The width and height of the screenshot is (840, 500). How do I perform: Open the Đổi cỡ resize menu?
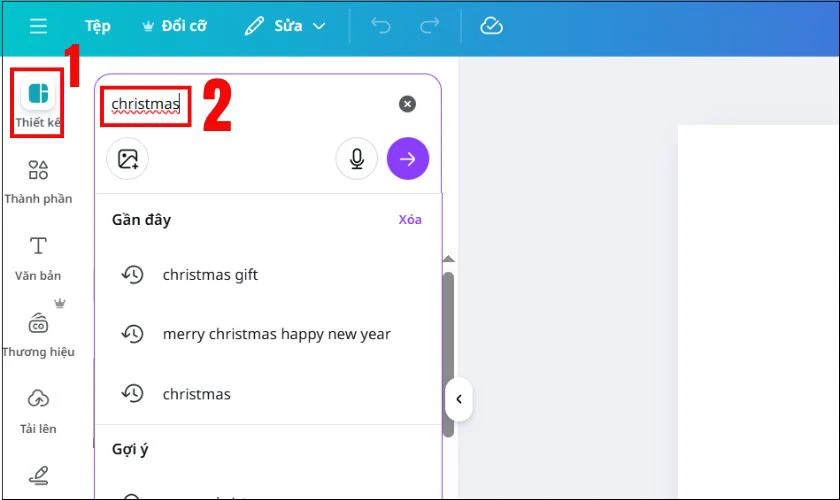[x=176, y=26]
